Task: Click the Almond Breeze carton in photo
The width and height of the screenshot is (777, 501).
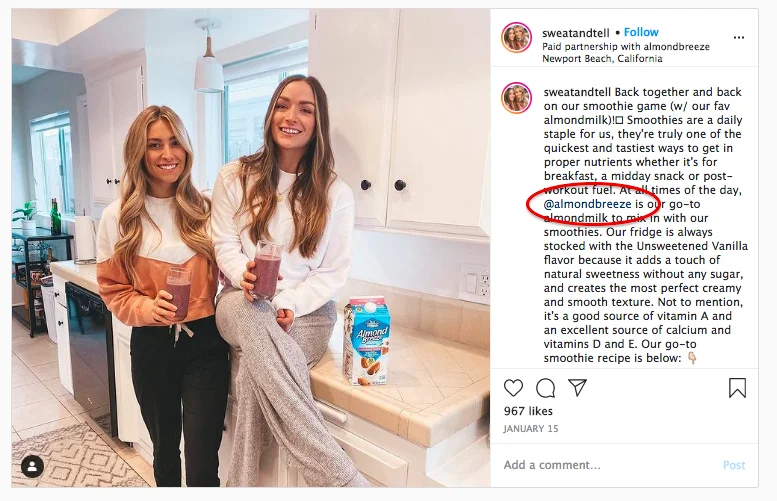Action: [x=367, y=341]
